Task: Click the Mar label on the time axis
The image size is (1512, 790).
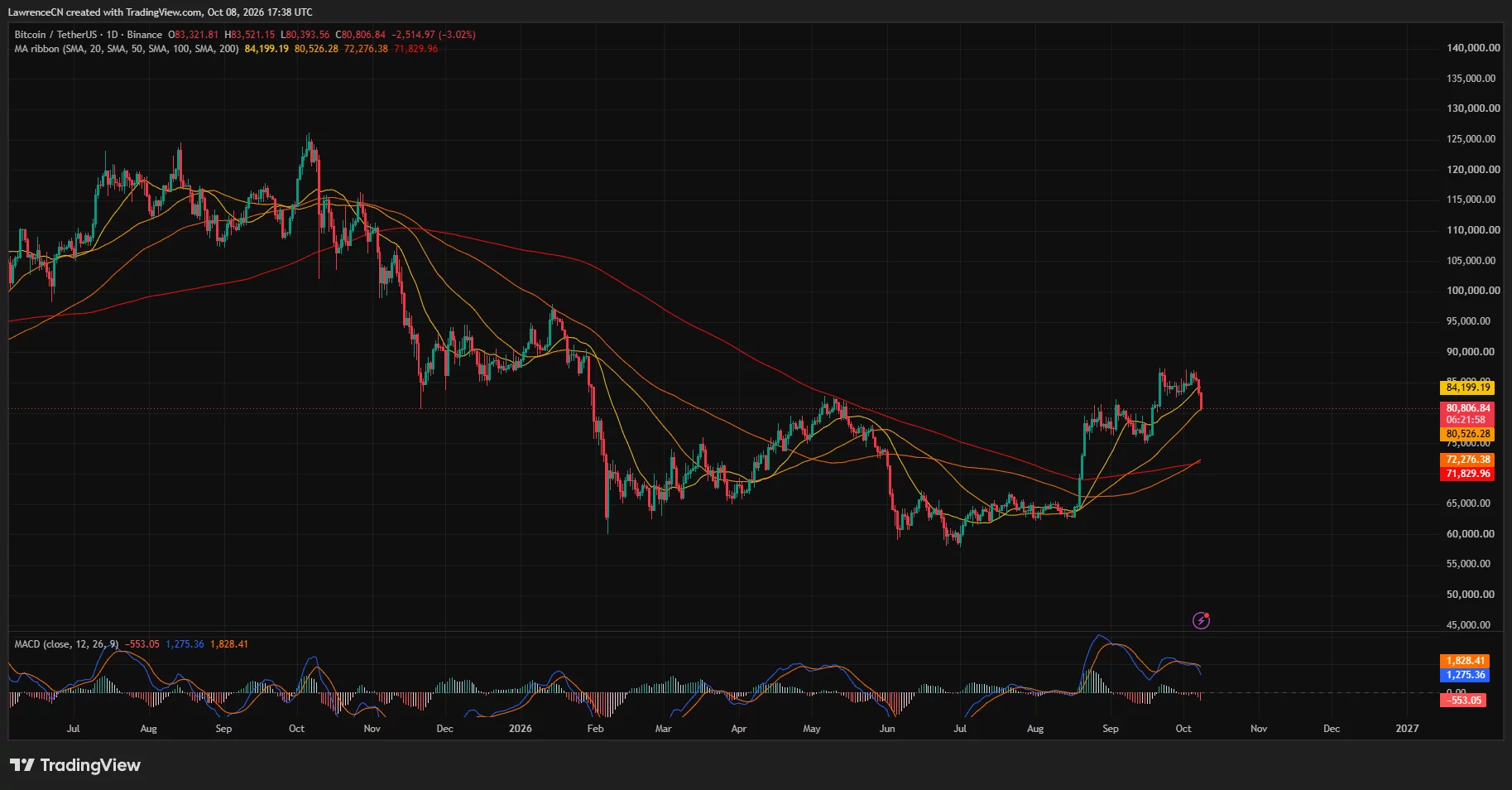Action: [663, 729]
